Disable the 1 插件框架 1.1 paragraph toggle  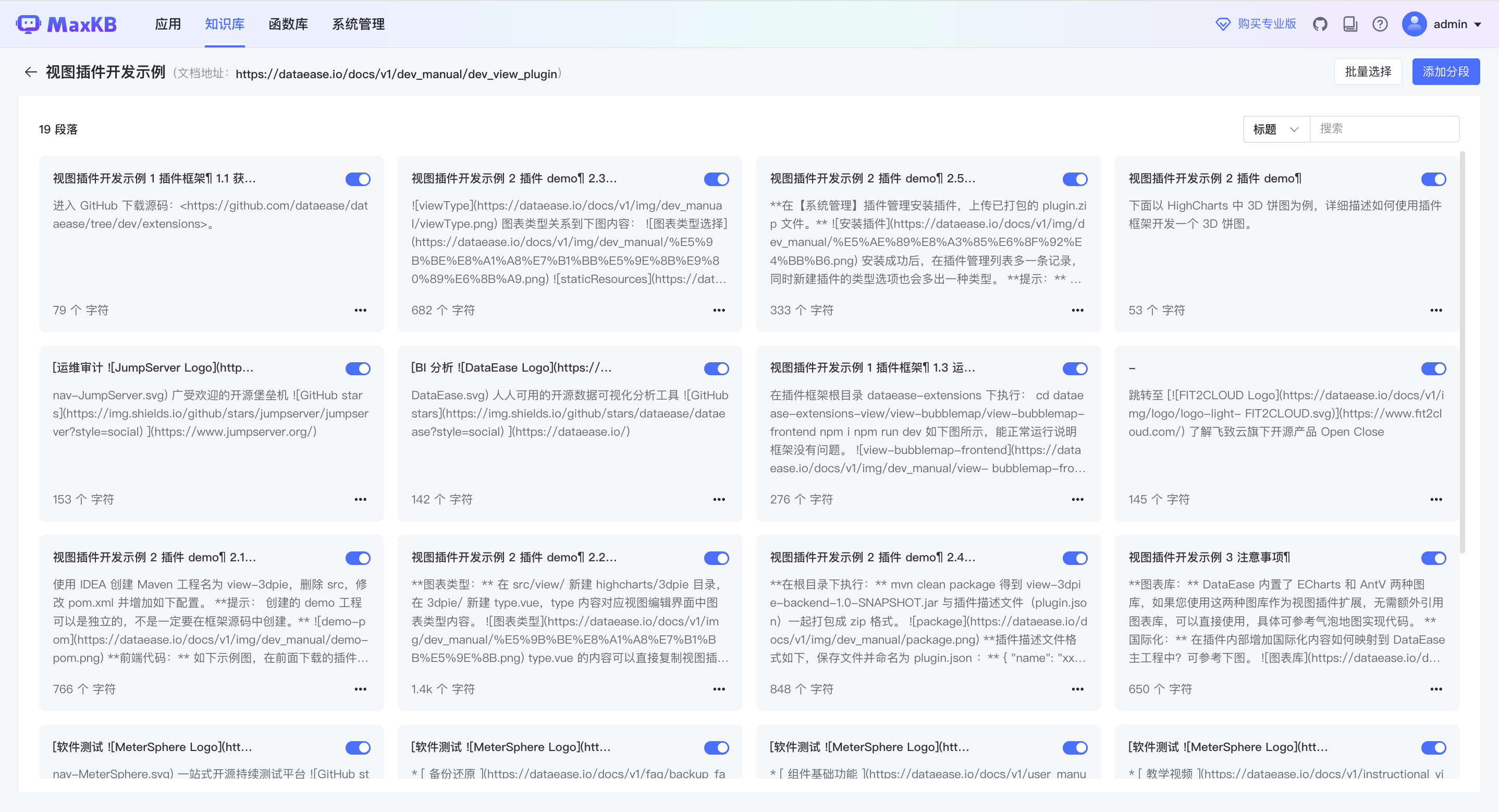[358, 179]
